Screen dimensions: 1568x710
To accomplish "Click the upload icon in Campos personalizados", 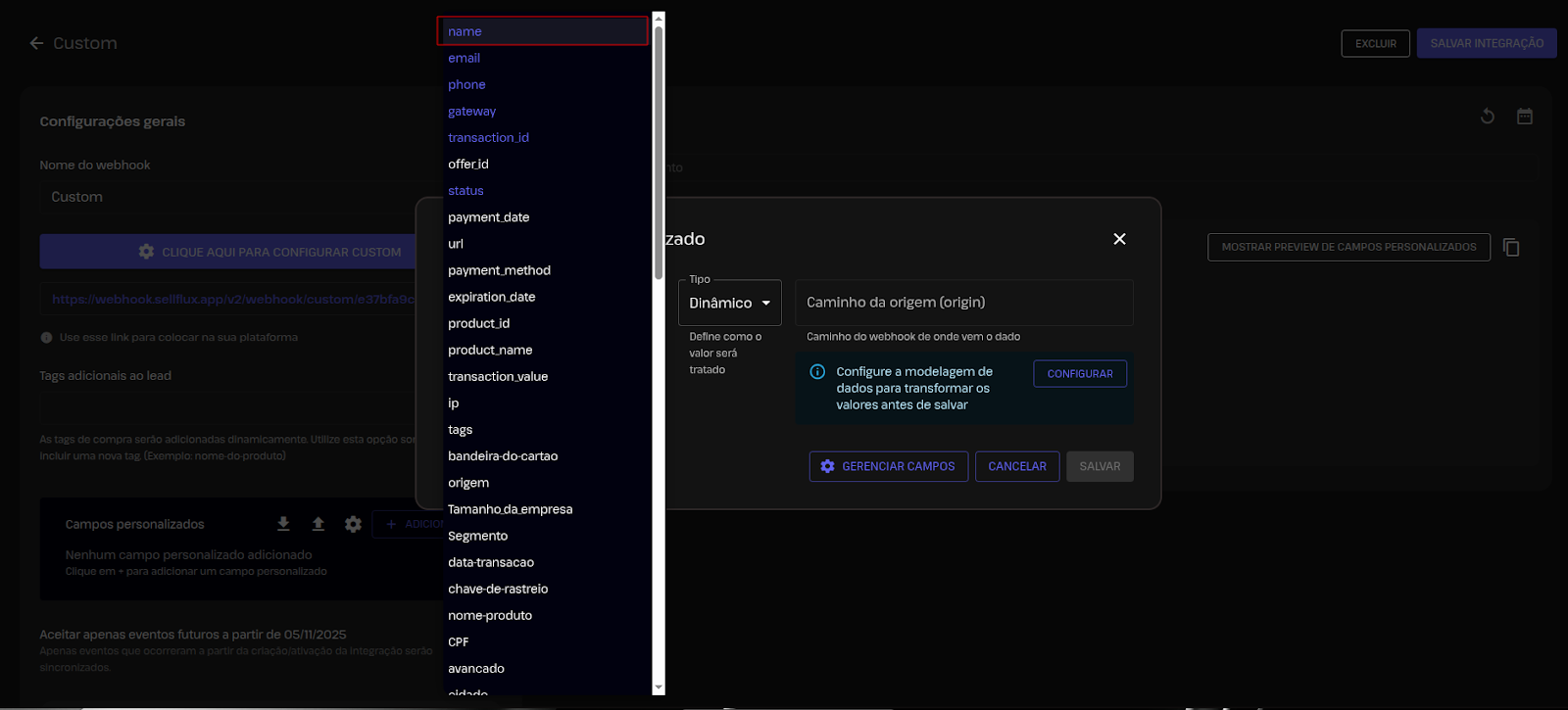I will tap(318, 524).
